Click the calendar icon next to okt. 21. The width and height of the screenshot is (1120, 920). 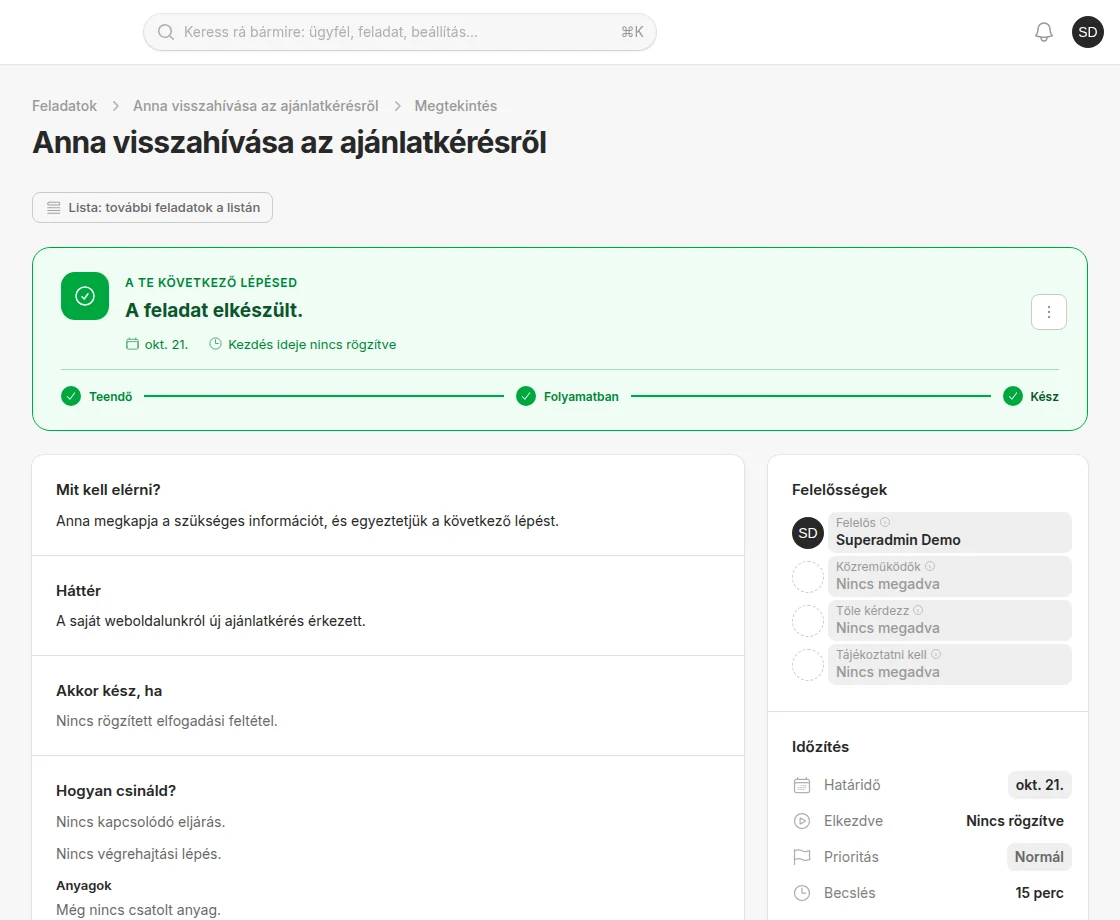click(132, 344)
